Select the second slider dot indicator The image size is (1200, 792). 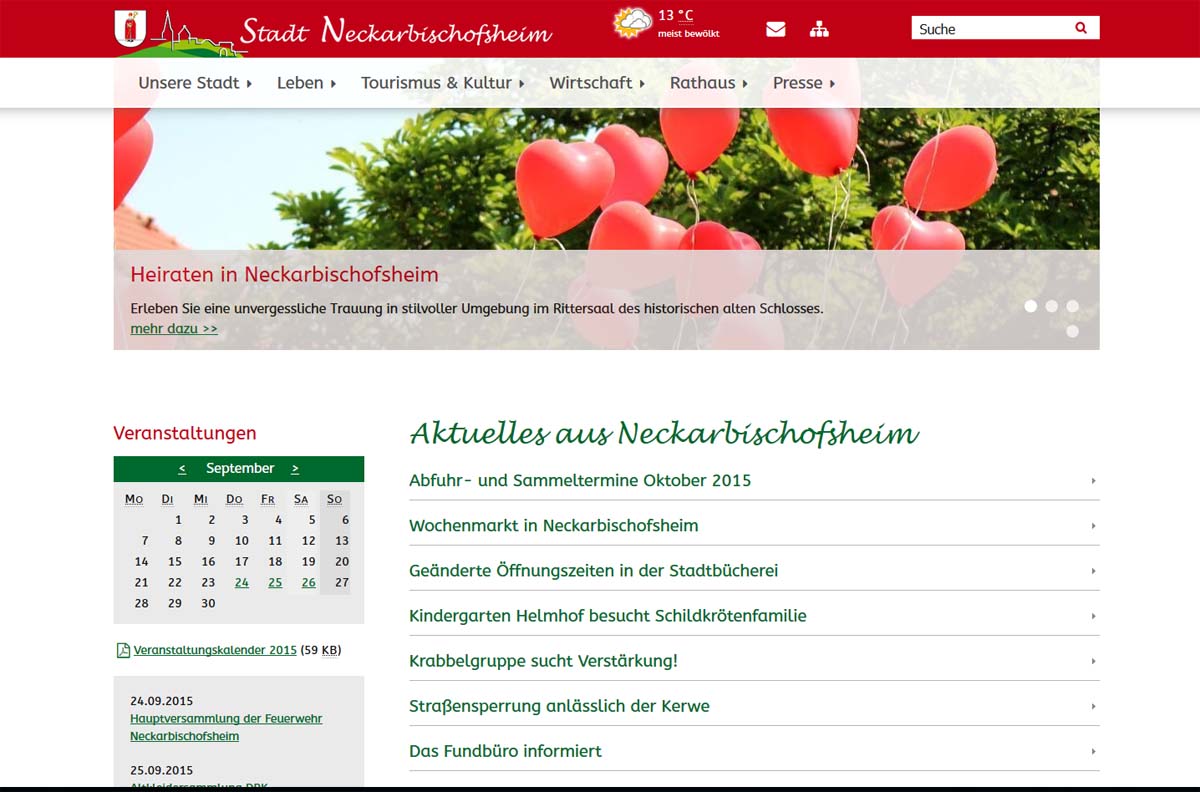1052,306
